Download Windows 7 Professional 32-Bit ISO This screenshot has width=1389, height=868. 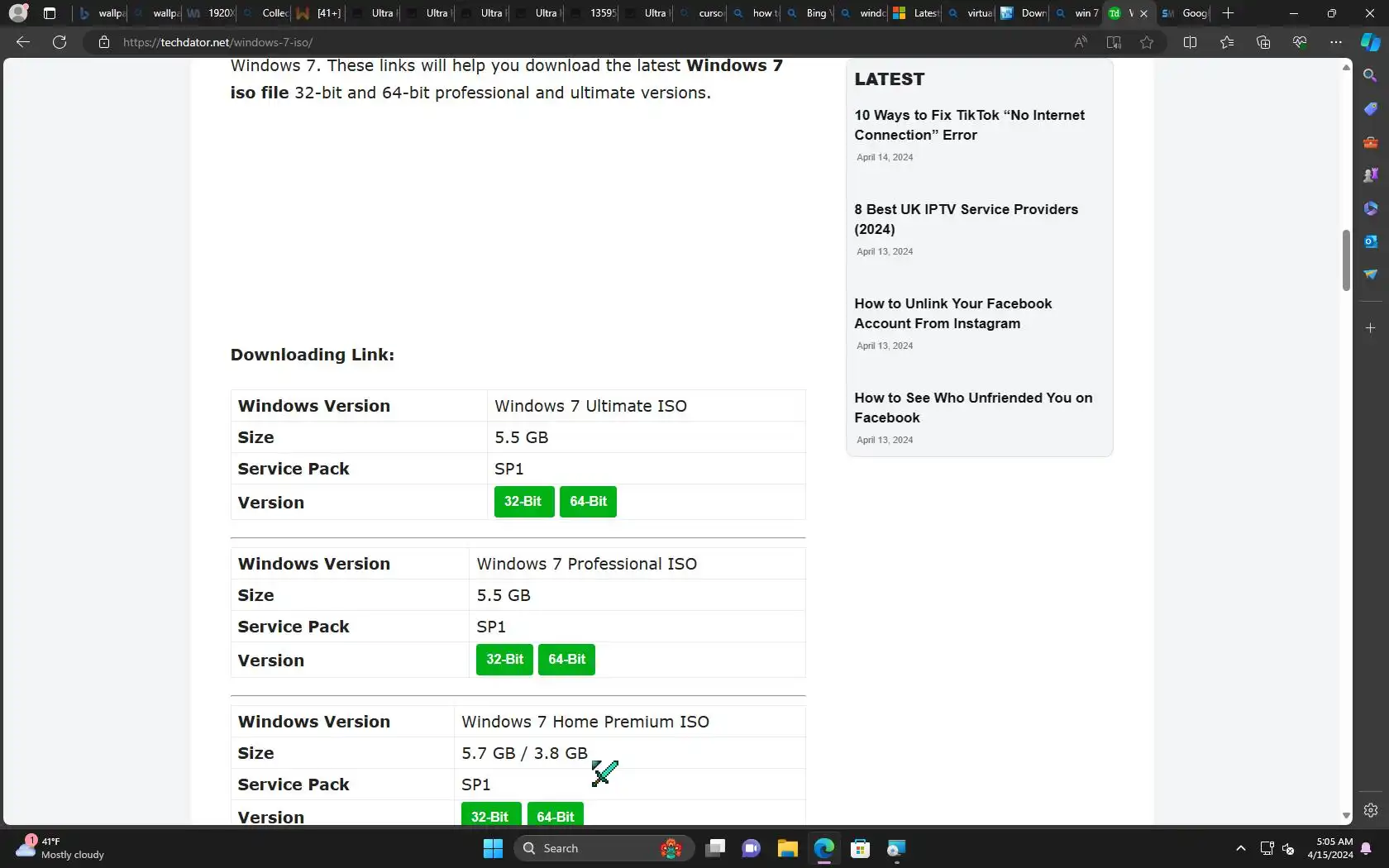(504, 660)
